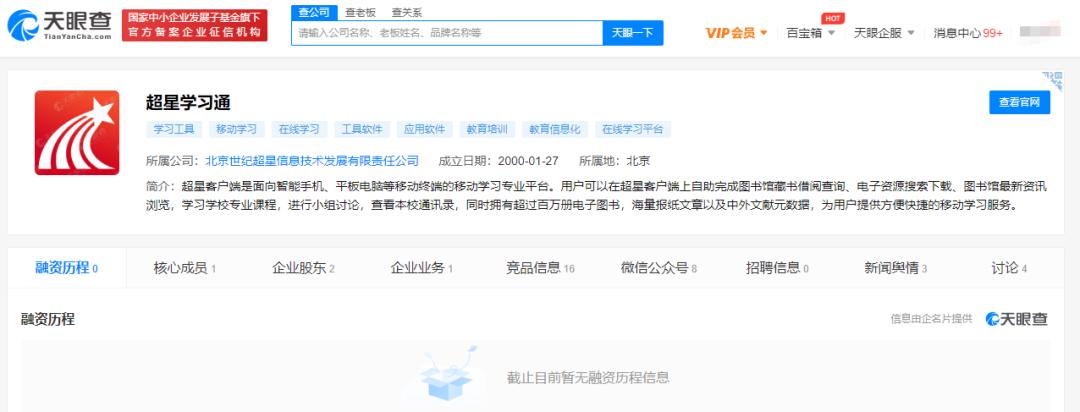This screenshot has width=1080, height=412.
Task: Switch to the 核心成员 tab
Action: [x=185, y=268]
